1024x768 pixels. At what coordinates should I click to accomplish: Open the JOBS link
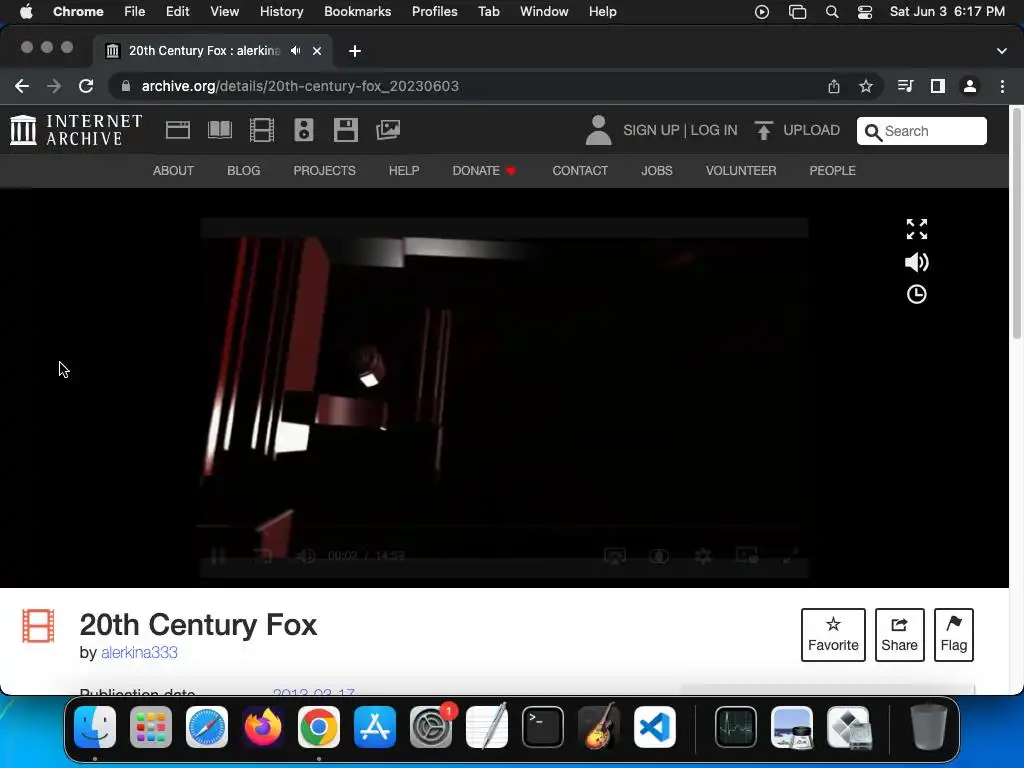(656, 170)
